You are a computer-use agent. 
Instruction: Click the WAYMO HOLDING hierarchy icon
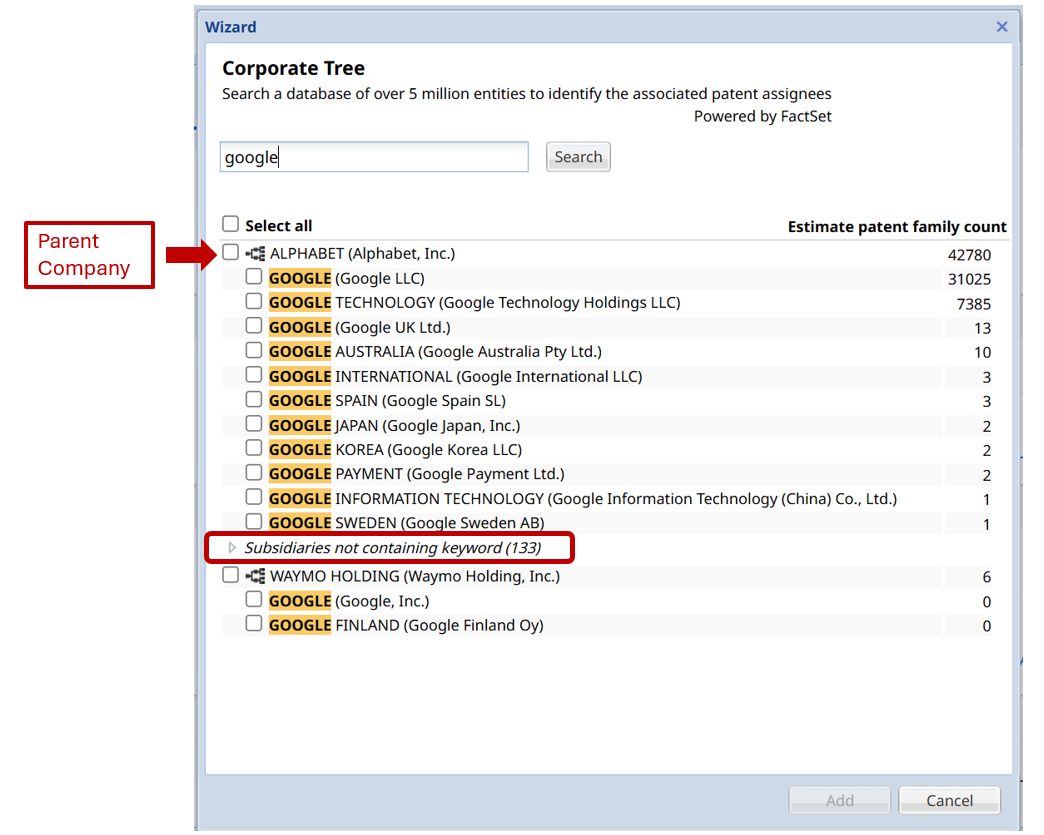pyautogui.click(x=255, y=576)
